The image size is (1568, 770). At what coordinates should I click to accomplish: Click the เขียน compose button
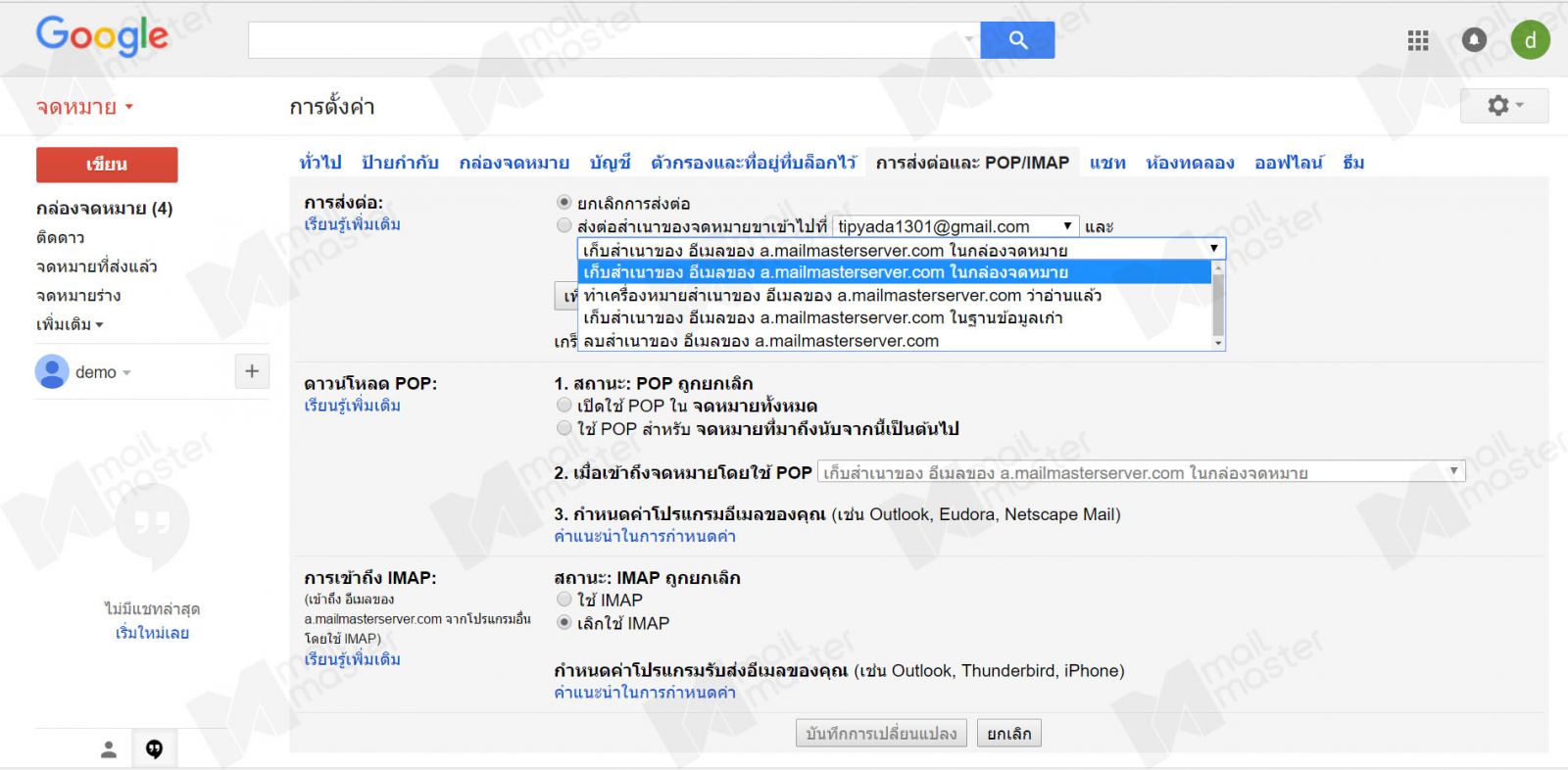107,165
